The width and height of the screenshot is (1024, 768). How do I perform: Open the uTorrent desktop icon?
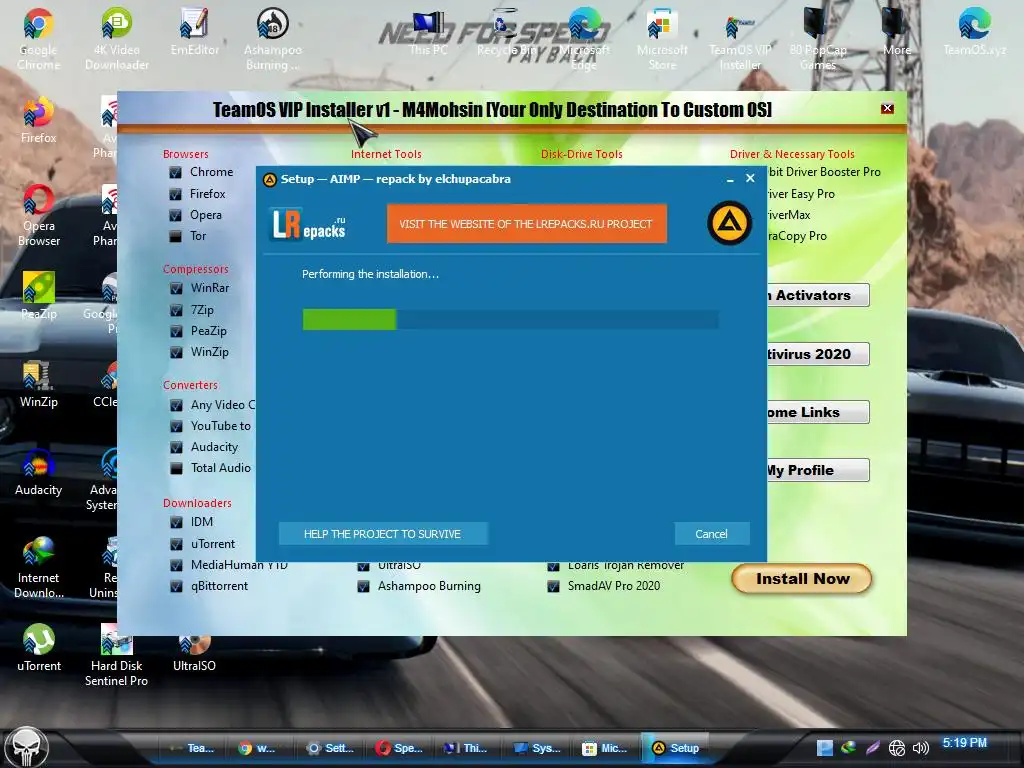39,648
